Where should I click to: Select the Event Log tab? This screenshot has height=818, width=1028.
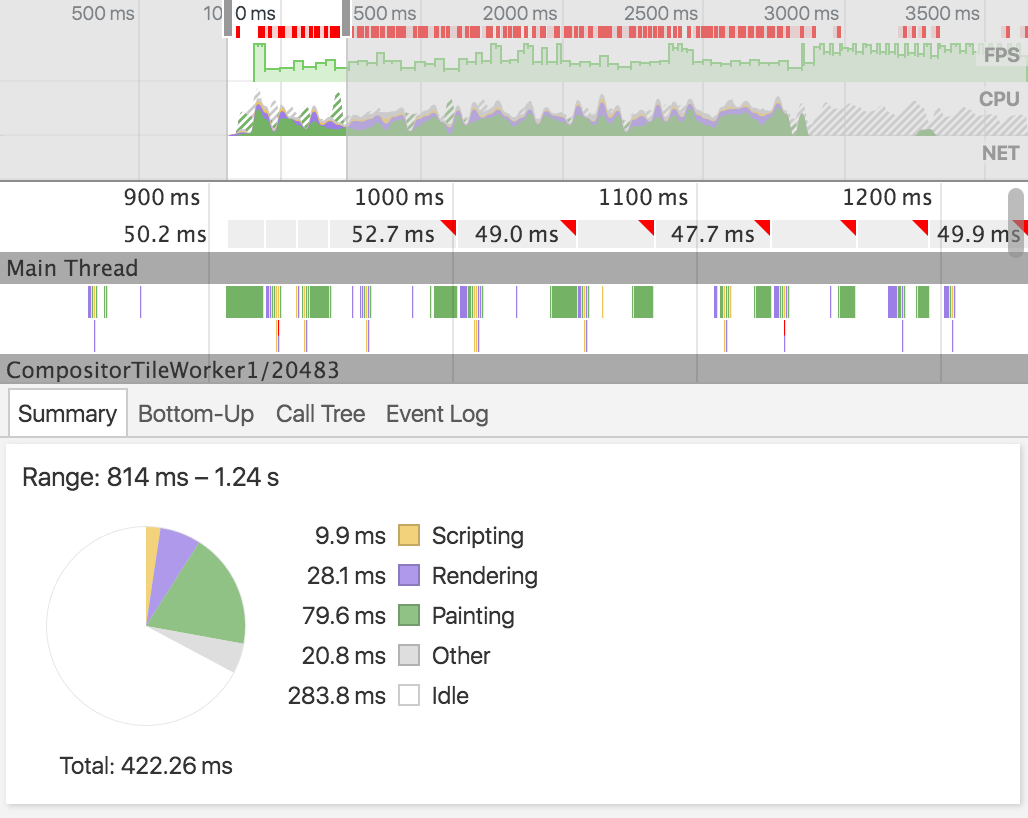coord(437,414)
